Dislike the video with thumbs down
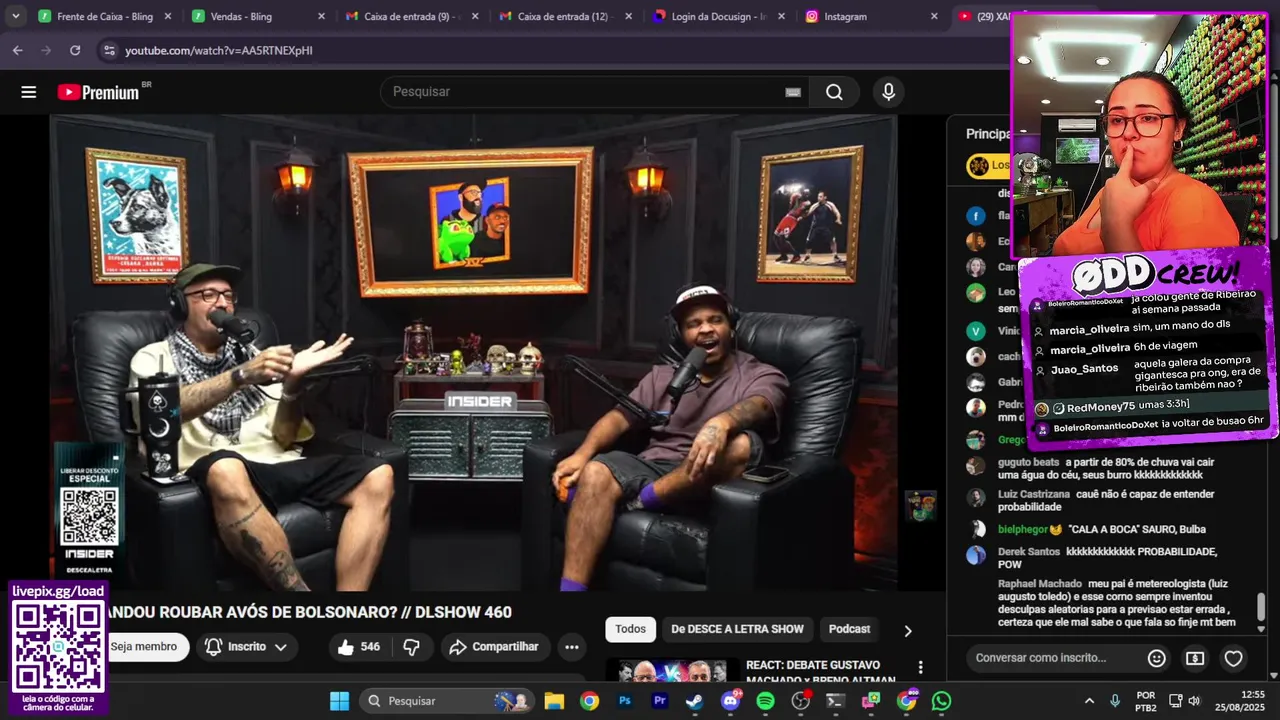 411,647
